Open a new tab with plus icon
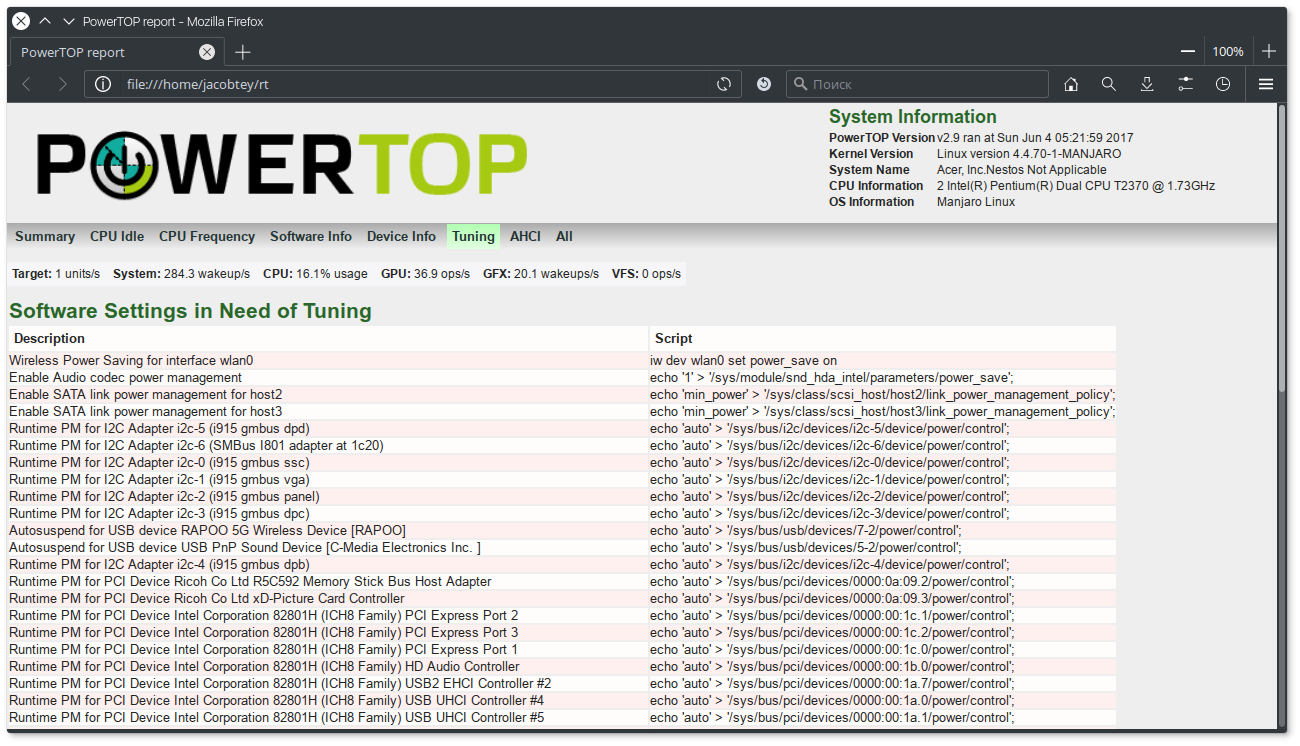 coord(243,52)
